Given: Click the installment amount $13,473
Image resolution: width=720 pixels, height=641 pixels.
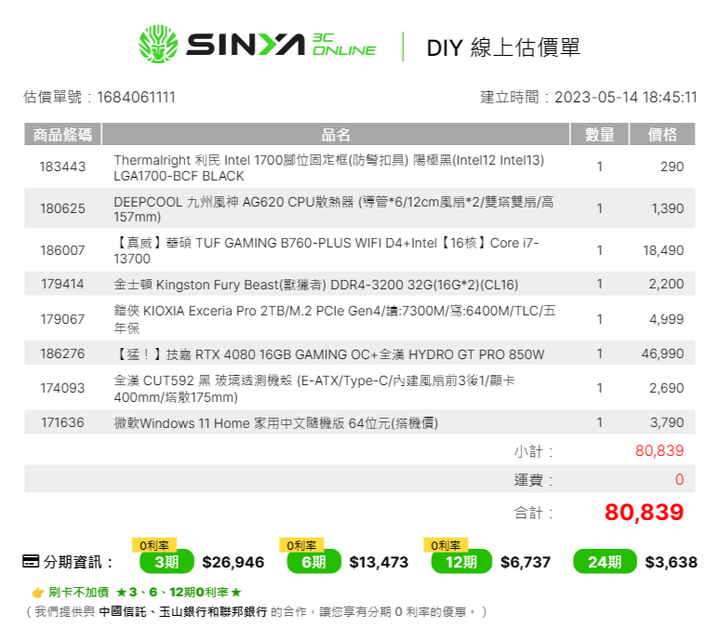Looking at the screenshot, I should [379, 562].
